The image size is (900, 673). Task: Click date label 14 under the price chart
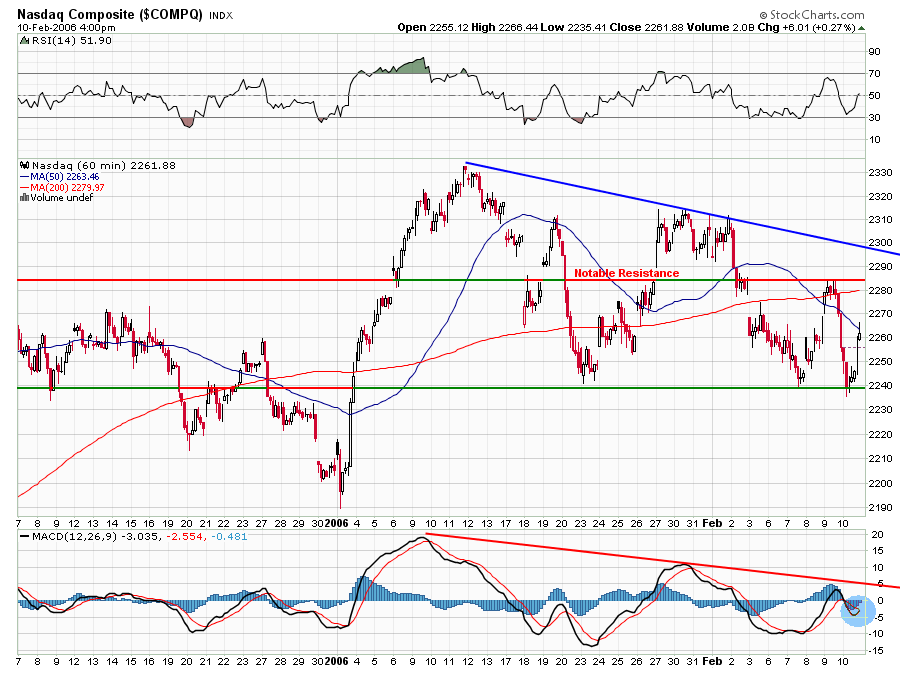tap(112, 523)
